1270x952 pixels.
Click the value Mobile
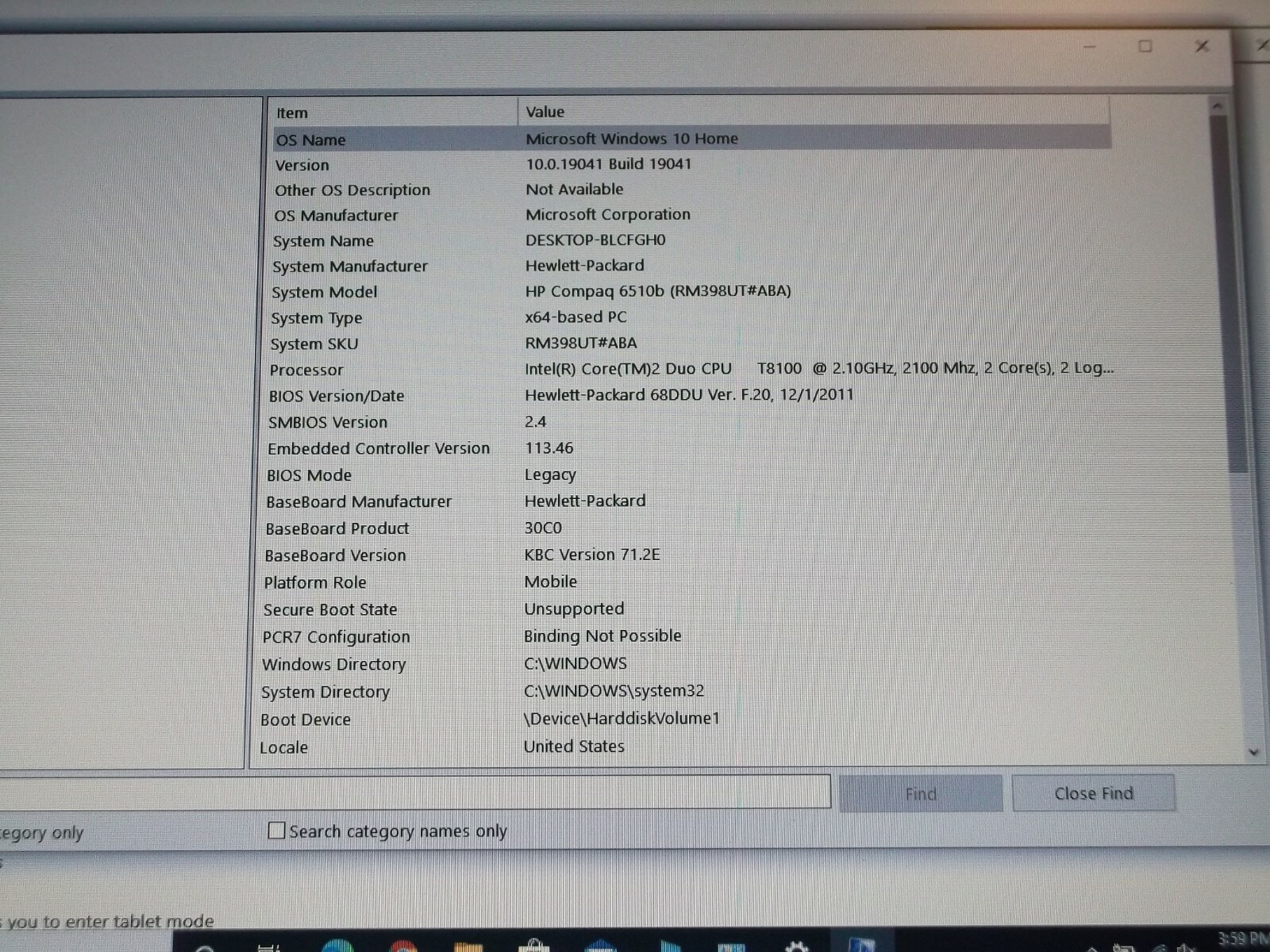coord(550,582)
